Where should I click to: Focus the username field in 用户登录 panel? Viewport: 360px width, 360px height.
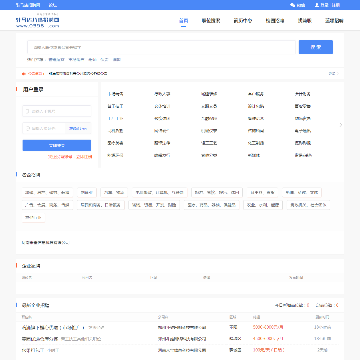coord(57,111)
